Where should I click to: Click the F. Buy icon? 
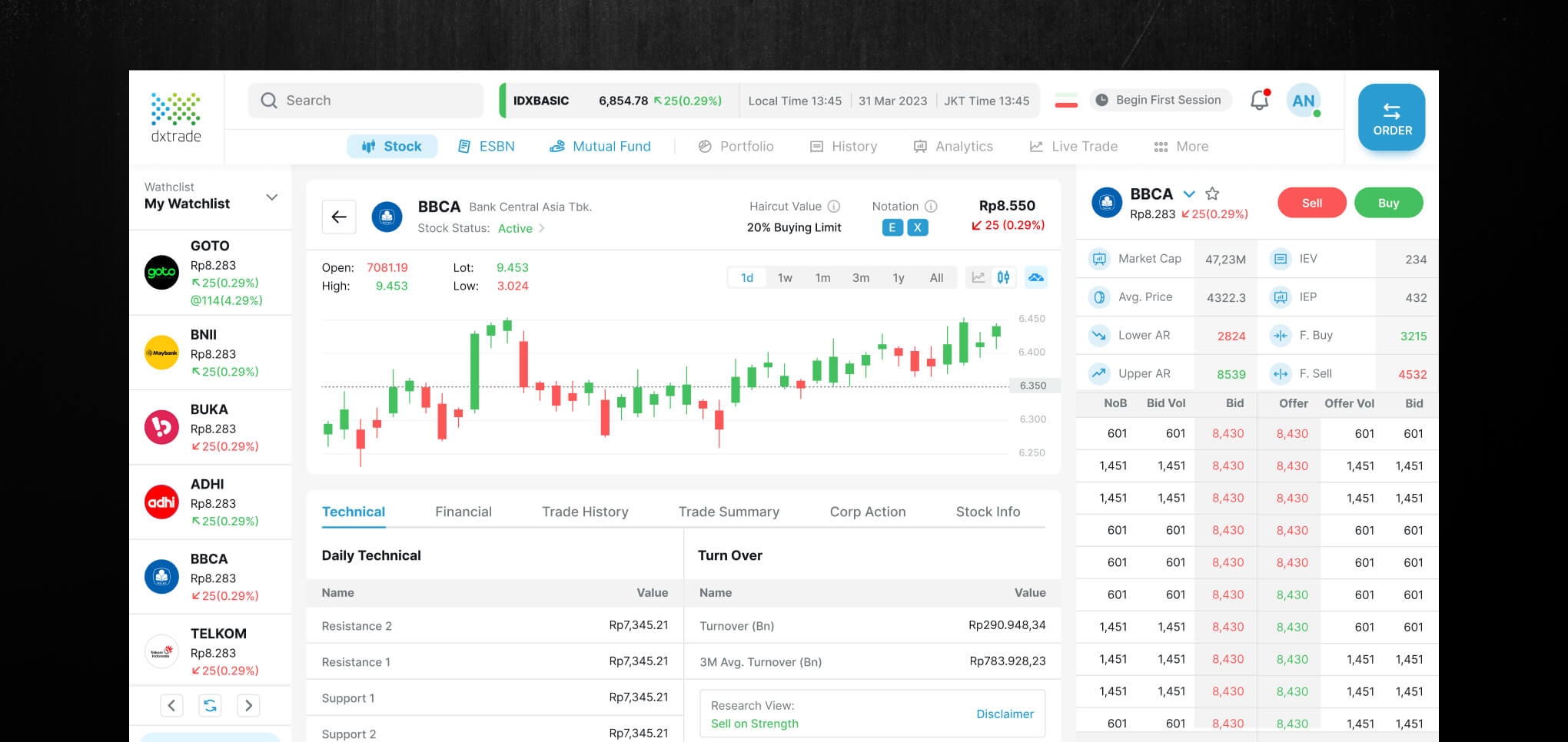1281,336
